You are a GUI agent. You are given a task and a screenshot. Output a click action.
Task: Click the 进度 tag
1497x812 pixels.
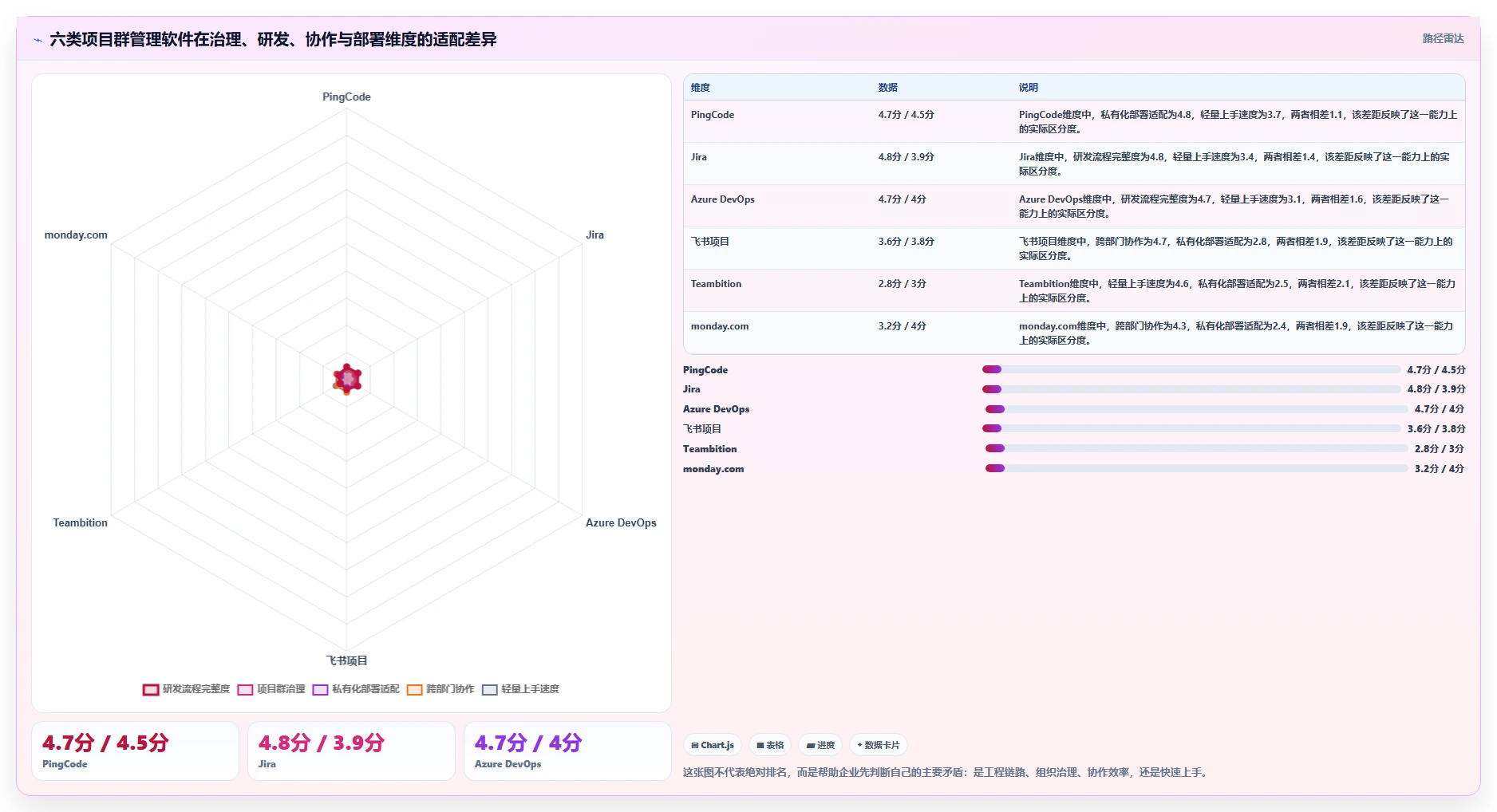(820, 745)
